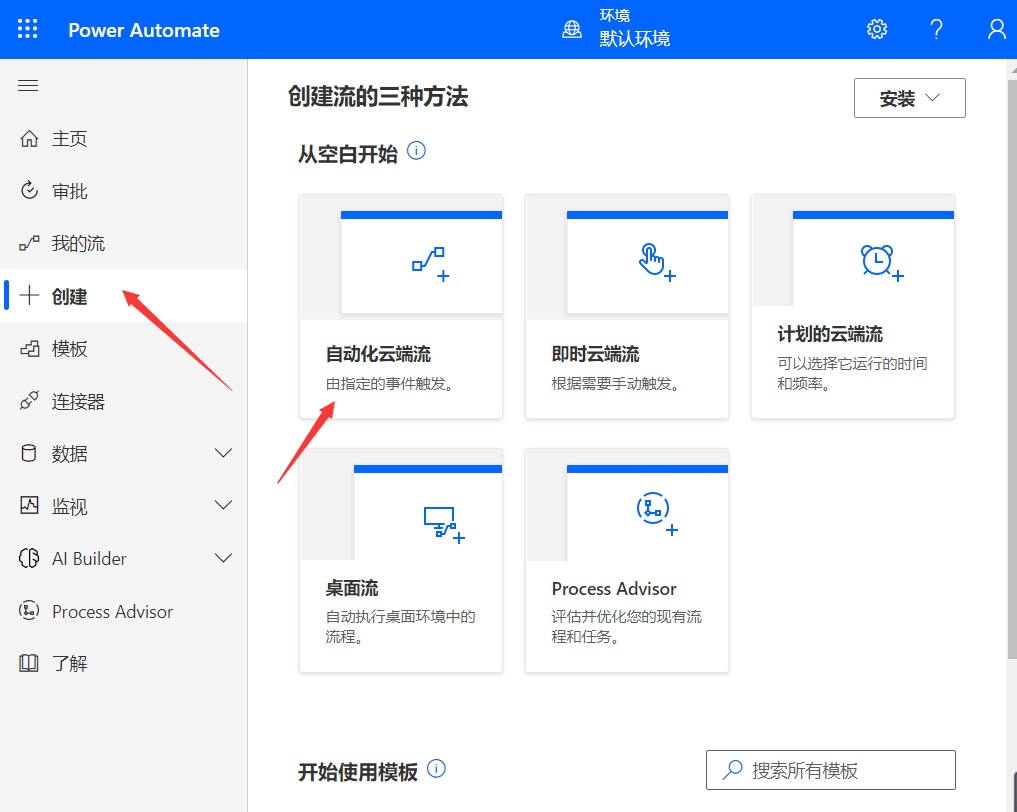The image size is (1017, 812).
Task: Open 监视 in the sidebar
Action: [x=123, y=506]
